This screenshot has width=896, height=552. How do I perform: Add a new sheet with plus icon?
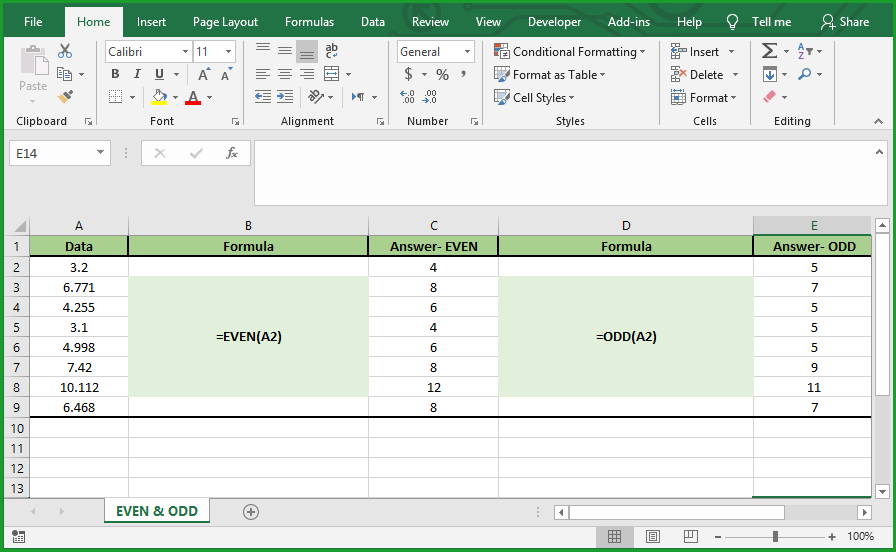click(251, 511)
